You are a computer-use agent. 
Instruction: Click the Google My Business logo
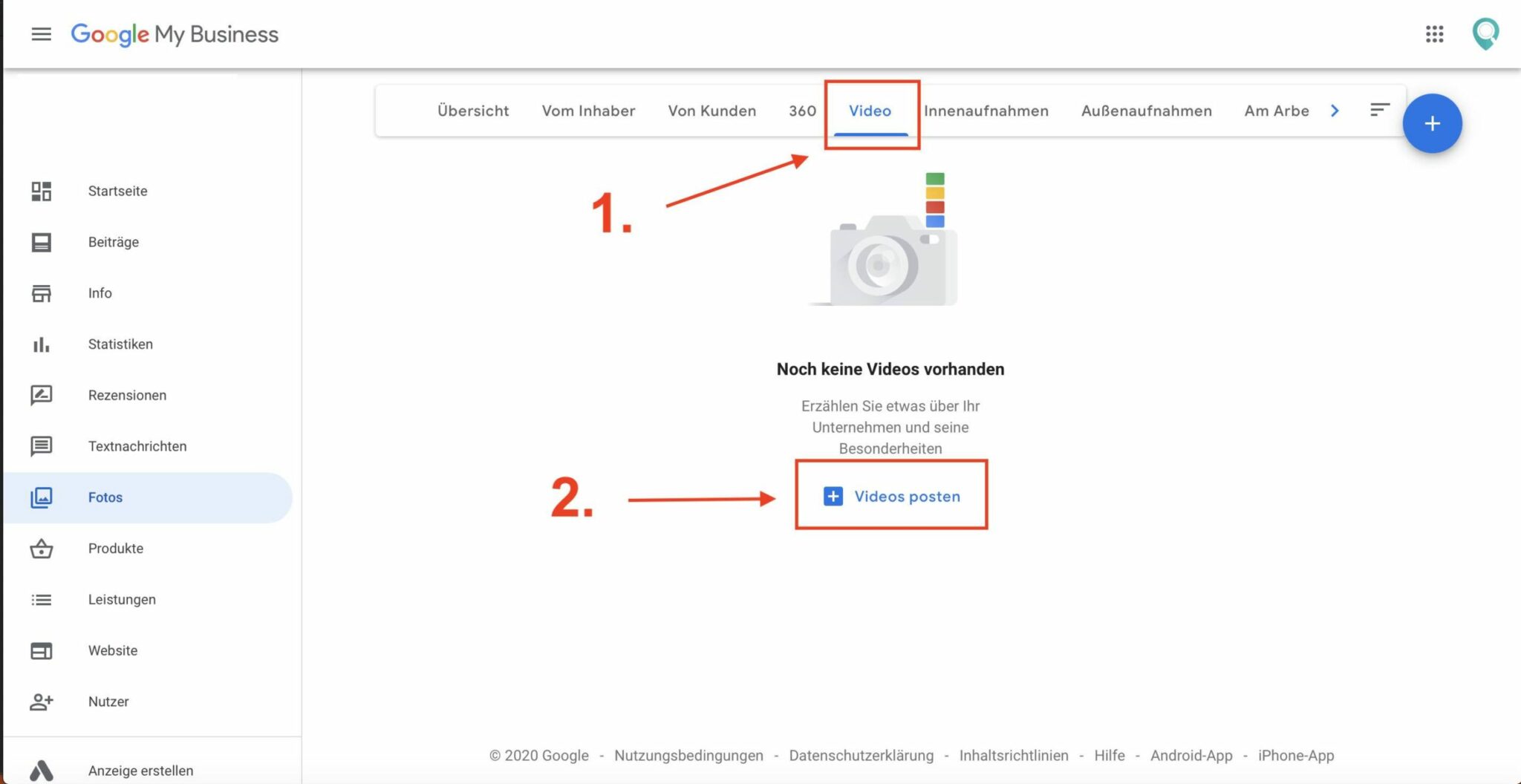pos(175,34)
